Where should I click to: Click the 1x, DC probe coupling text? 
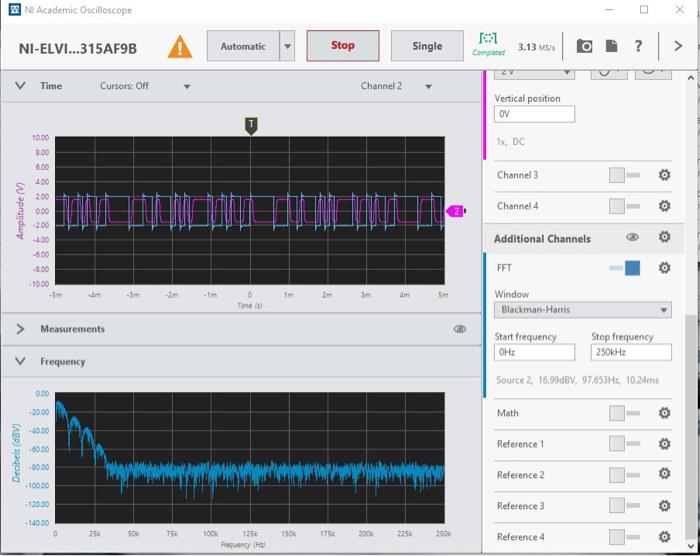(510, 142)
